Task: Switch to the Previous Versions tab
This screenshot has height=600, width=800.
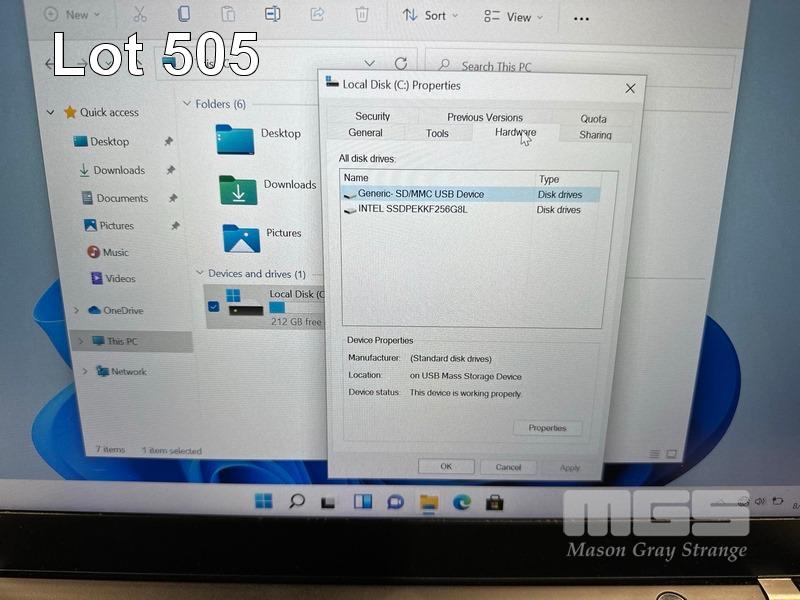Action: (x=485, y=117)
